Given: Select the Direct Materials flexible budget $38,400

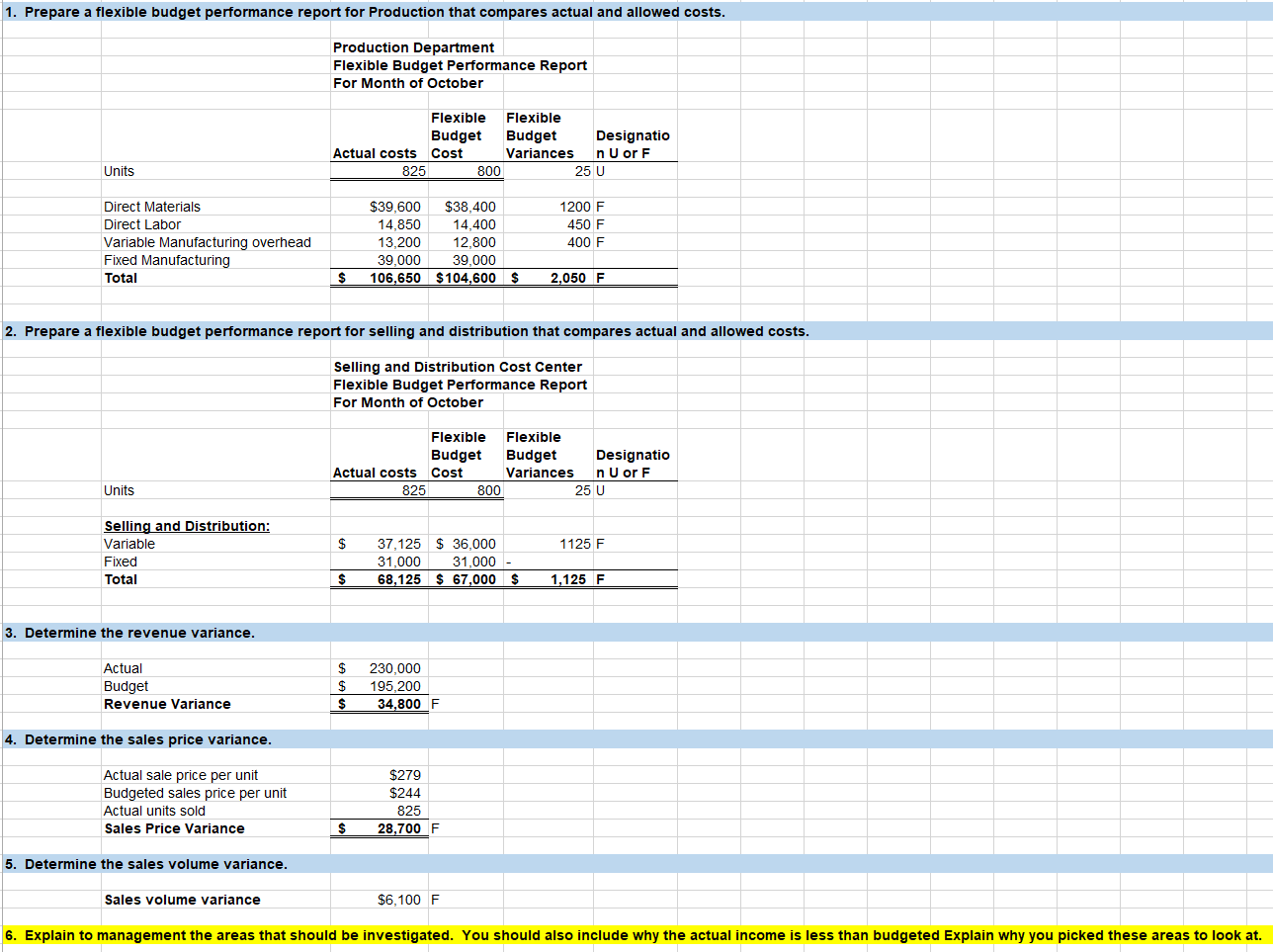Looking at the screenshot, I should [470, 207].
